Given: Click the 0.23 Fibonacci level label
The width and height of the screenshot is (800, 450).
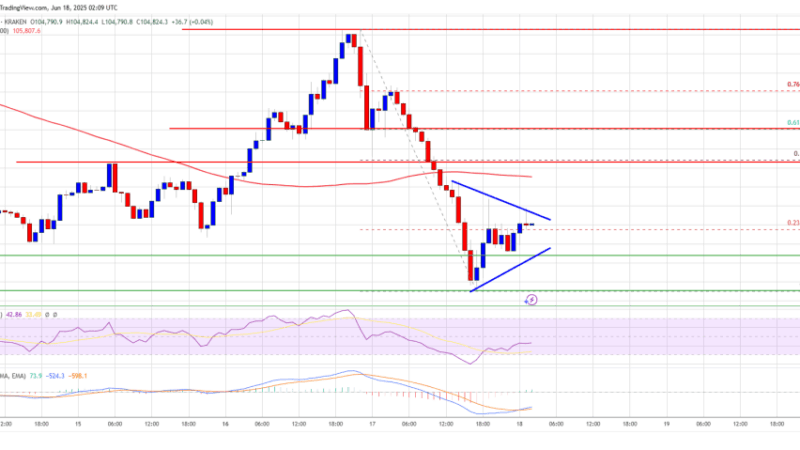Looking at the screenshot, I should tap(793, 223).
